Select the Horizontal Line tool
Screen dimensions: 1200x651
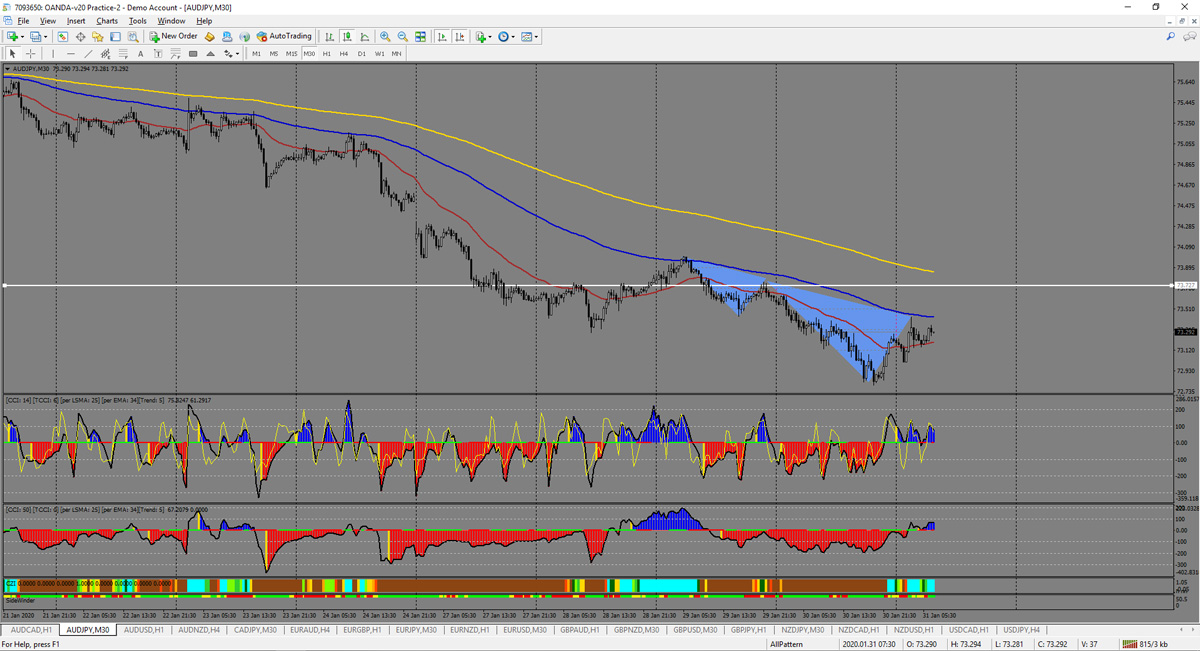pos(70,54)
